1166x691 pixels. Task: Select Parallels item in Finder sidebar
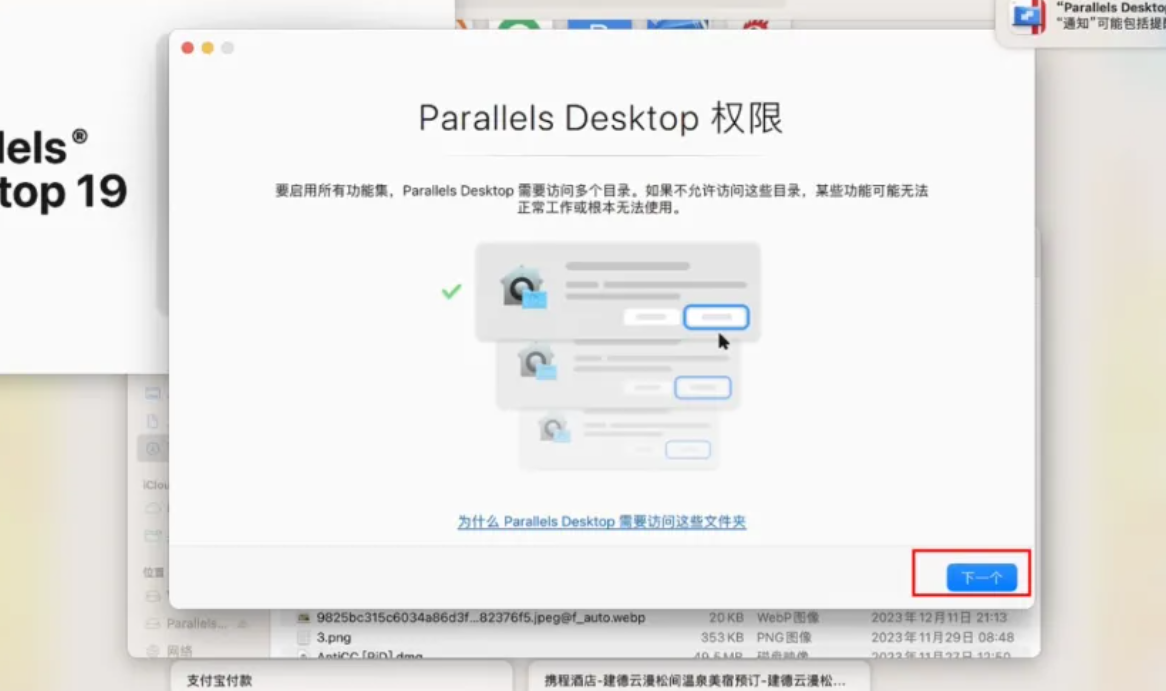point(196,623)
